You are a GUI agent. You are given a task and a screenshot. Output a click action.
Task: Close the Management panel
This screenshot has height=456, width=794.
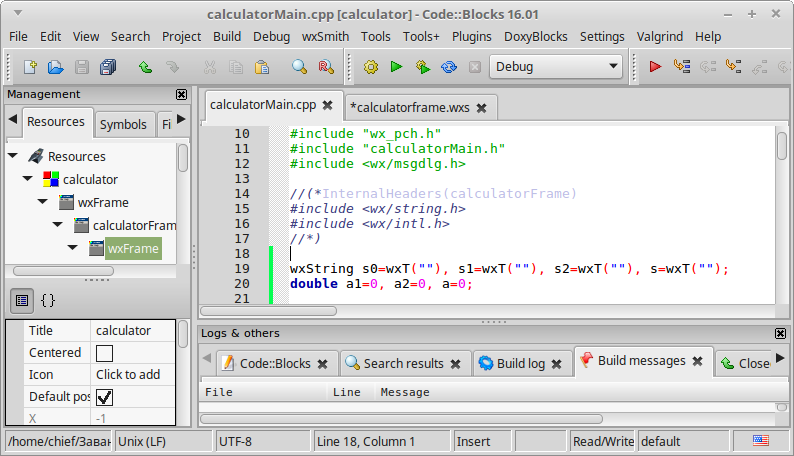click(x=181, y=95)
